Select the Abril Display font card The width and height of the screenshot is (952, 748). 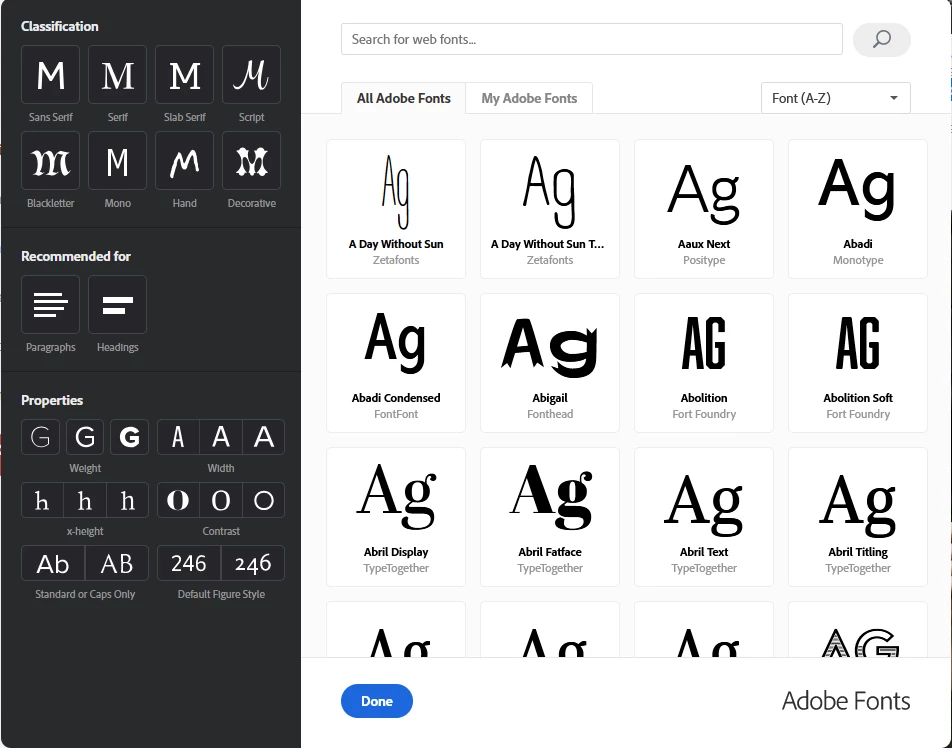(x=396, y=517)
